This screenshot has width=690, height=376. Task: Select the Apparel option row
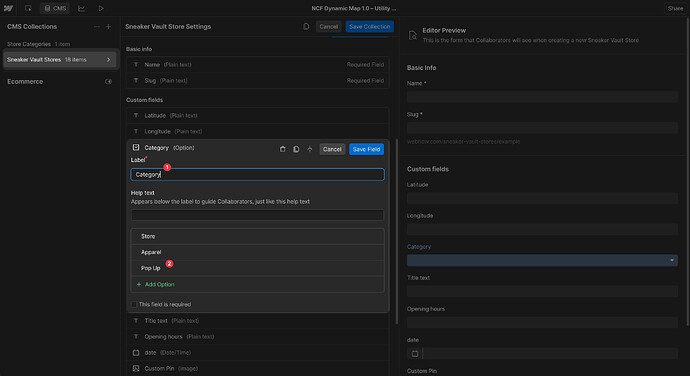point(257,252)
